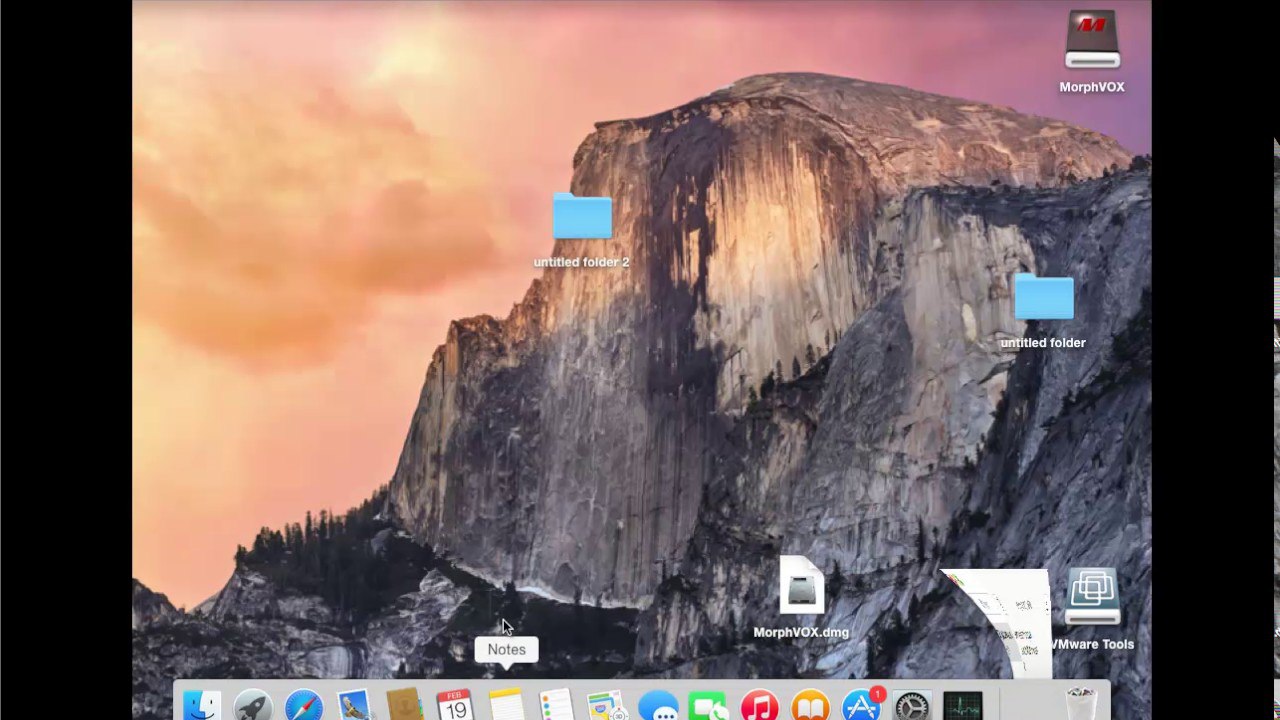Open Reminders list icon in dock
This screenshot has width=1280, height=720.
coord(557,706)
